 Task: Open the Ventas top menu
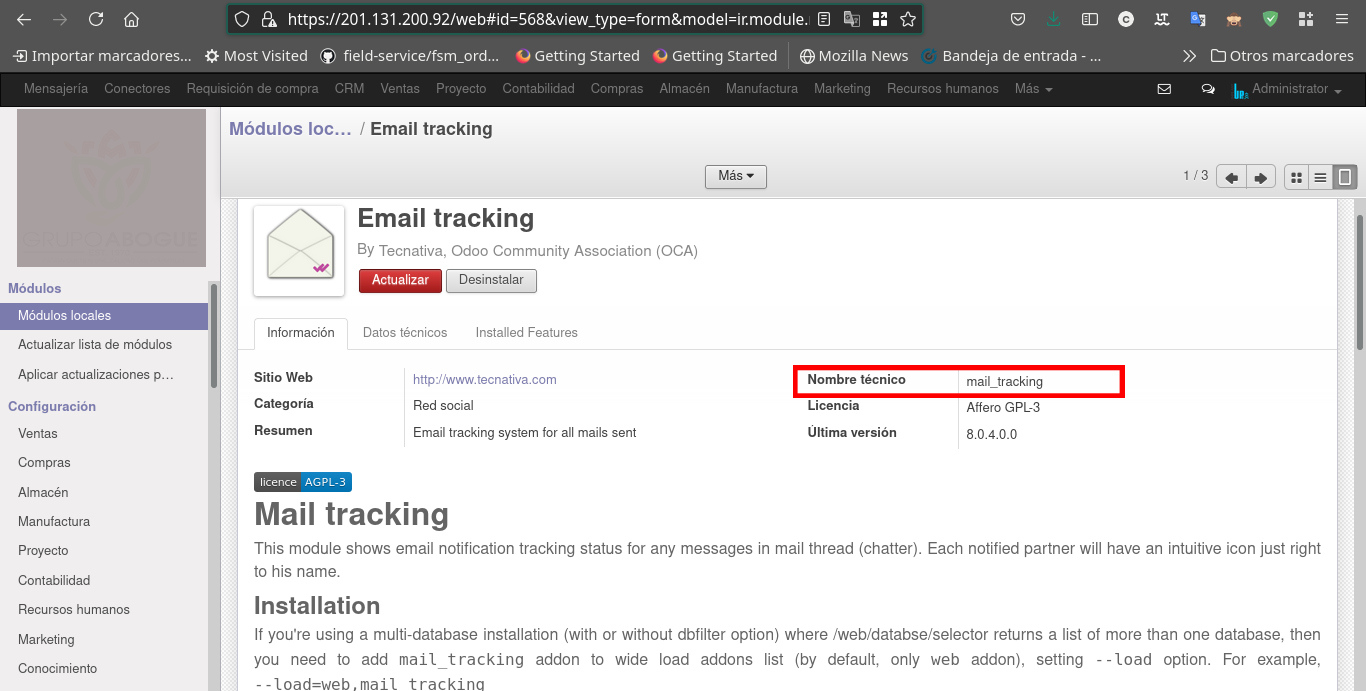(400, 89)
